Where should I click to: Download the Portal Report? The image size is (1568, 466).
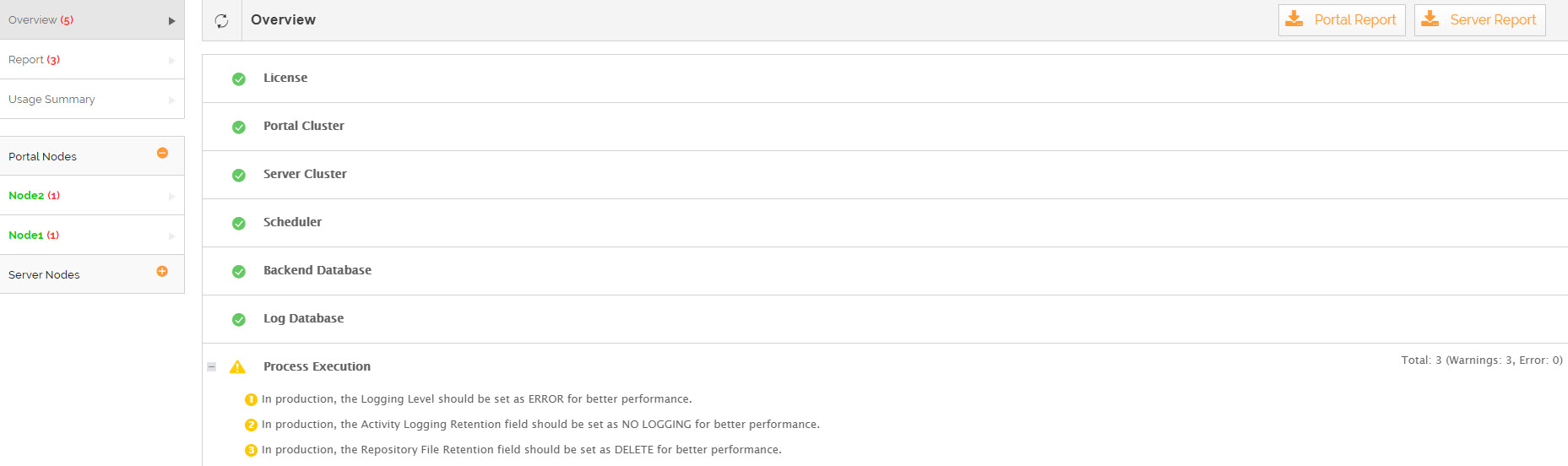tap(1341, 20)
